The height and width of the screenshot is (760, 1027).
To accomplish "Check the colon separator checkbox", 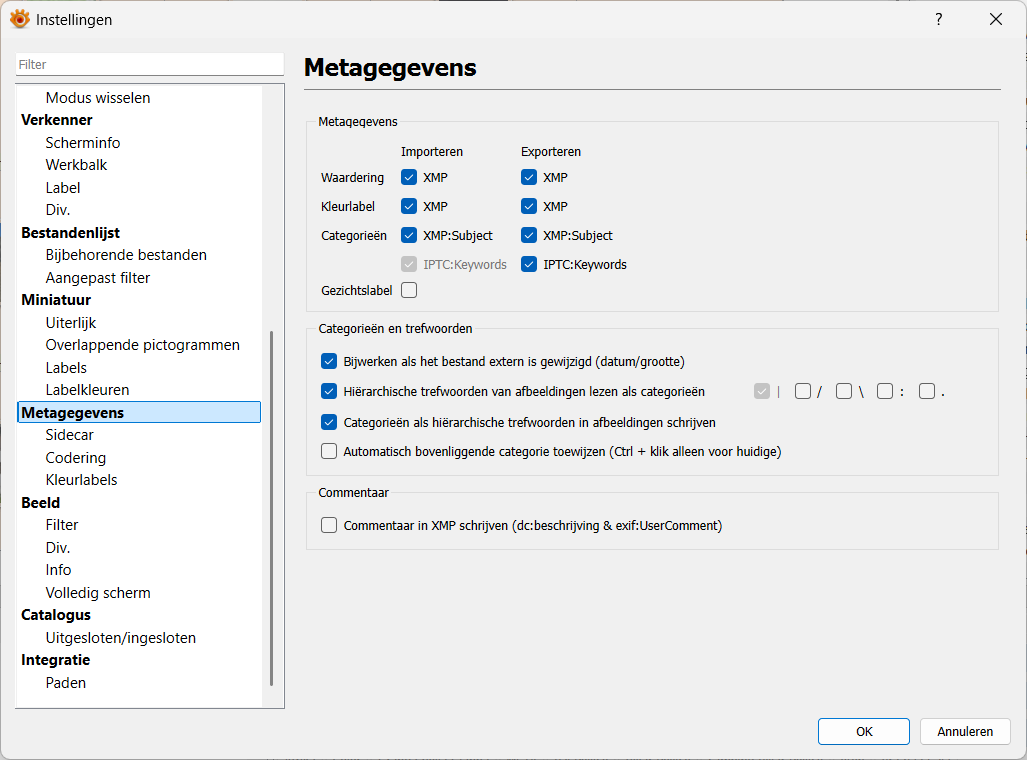I will click(884, 392).
